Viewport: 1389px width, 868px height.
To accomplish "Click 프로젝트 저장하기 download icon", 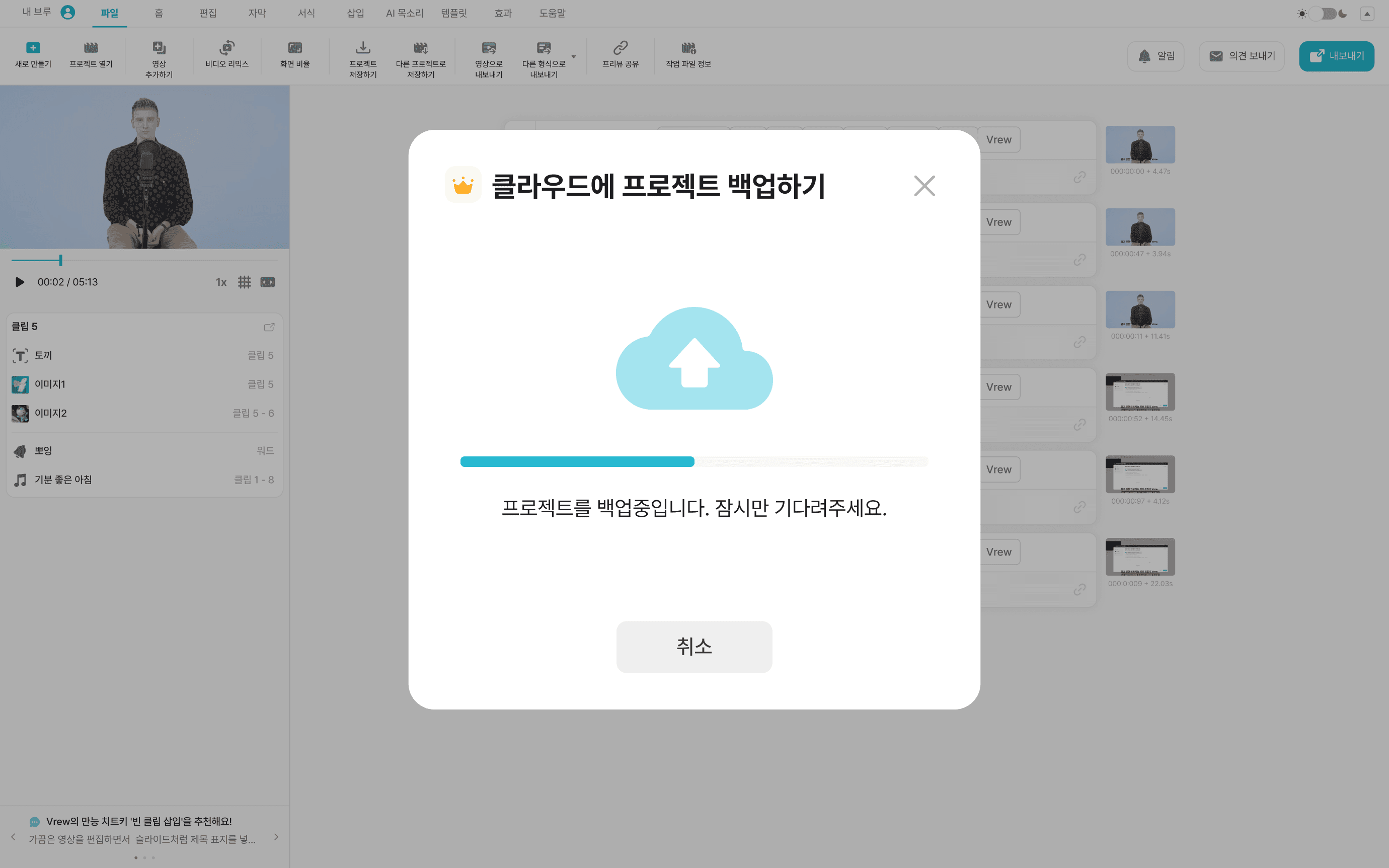I will (363, 48).
